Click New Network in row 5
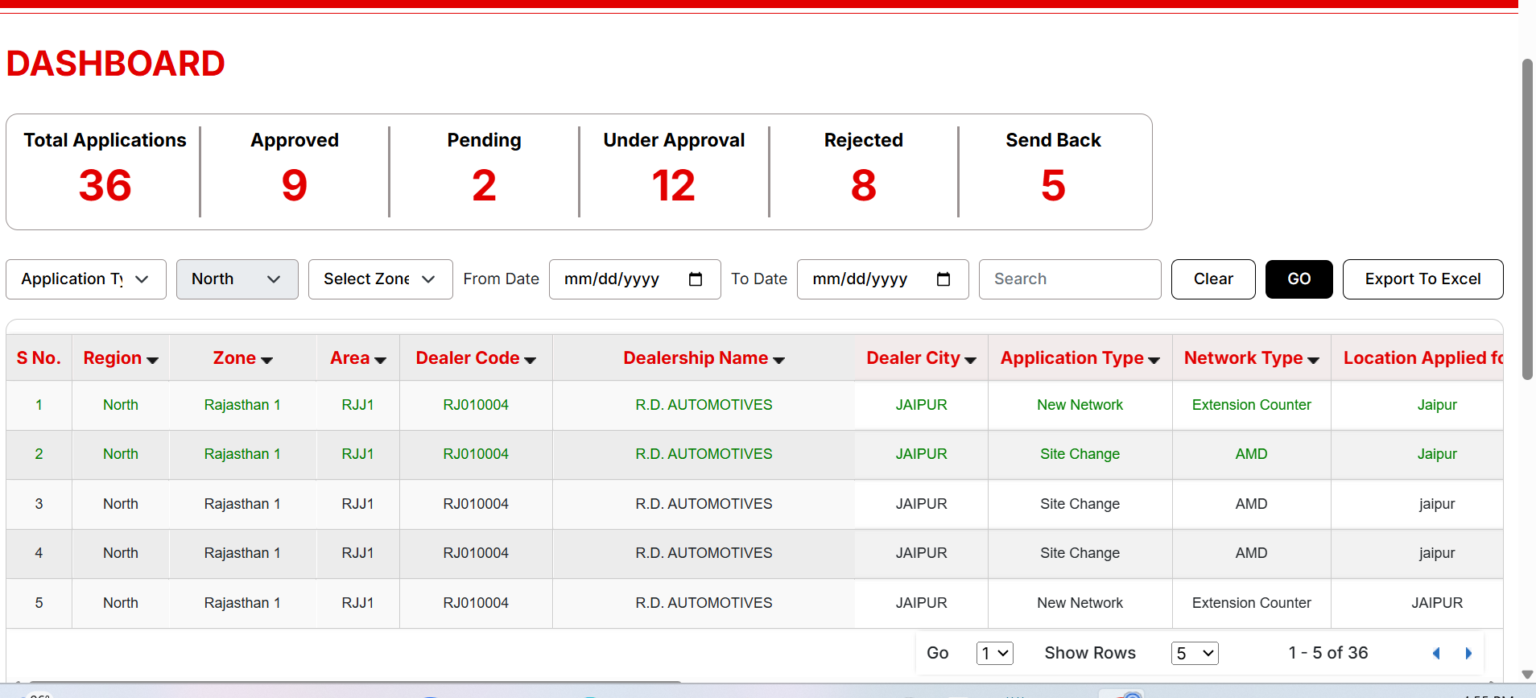The width and height of the screenshot is (1536, 698). tap(1080, 603)
